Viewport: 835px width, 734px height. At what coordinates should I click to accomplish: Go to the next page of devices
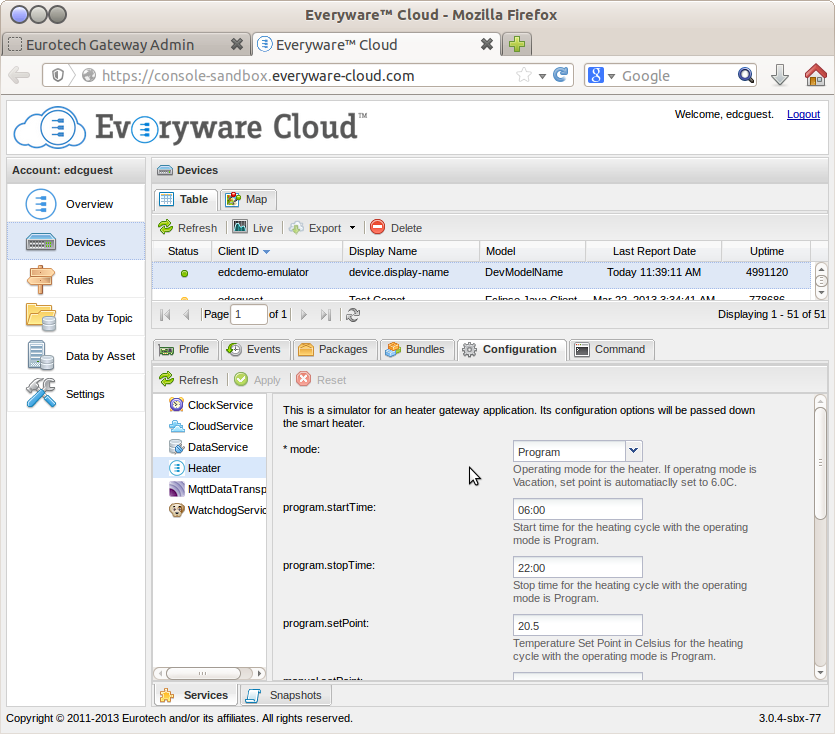click(304, 315)
